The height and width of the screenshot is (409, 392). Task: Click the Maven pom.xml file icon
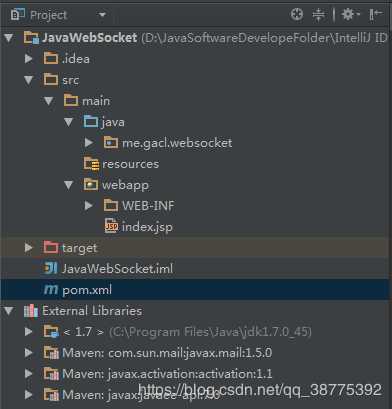[x=51, y=289]
